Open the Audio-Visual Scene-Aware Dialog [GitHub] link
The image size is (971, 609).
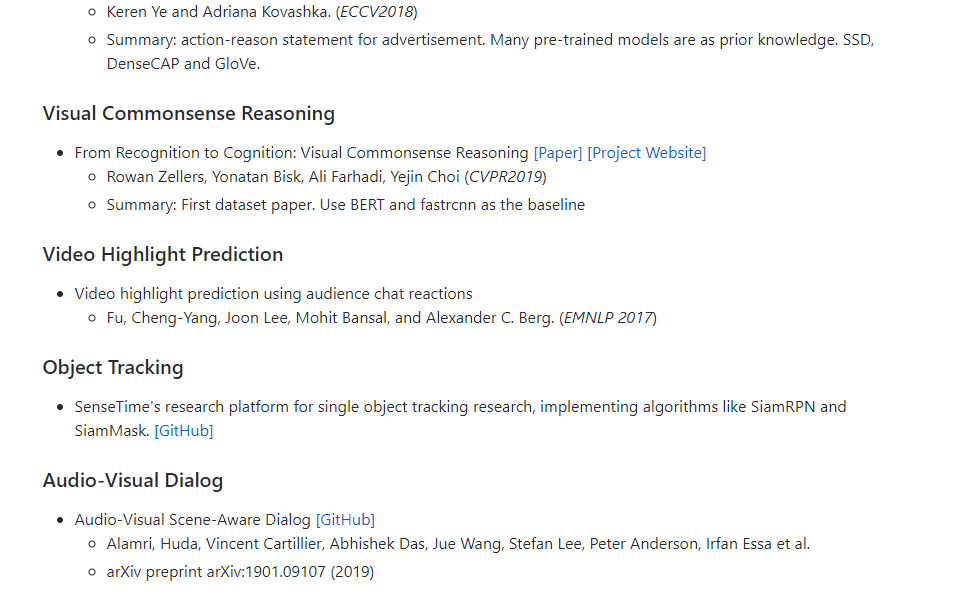(x=346, y=520)
